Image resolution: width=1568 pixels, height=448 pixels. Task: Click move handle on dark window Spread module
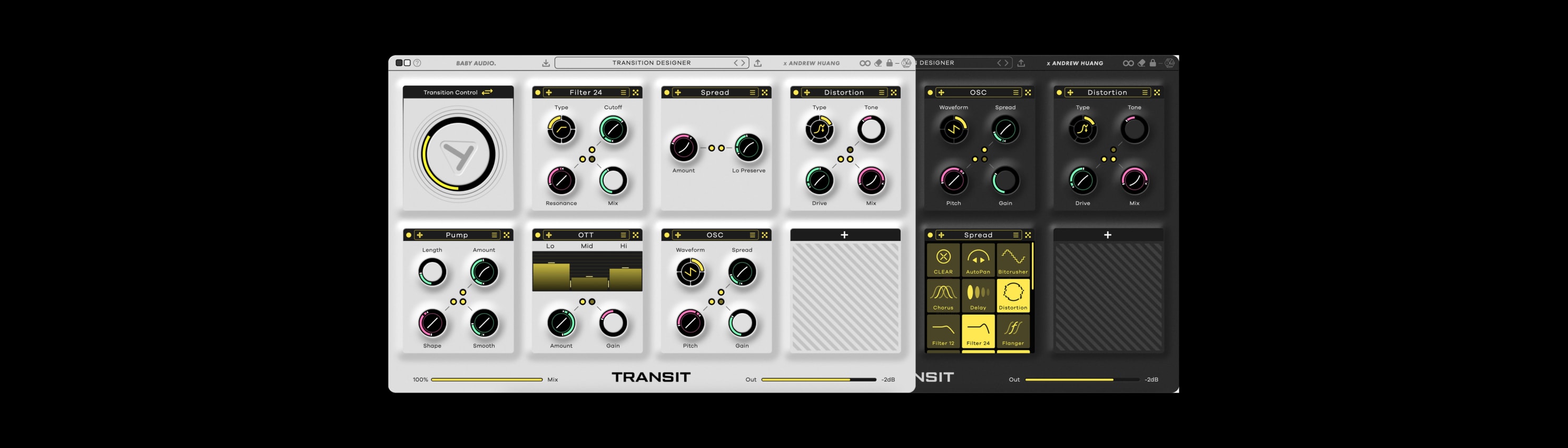tap(942, 235)
